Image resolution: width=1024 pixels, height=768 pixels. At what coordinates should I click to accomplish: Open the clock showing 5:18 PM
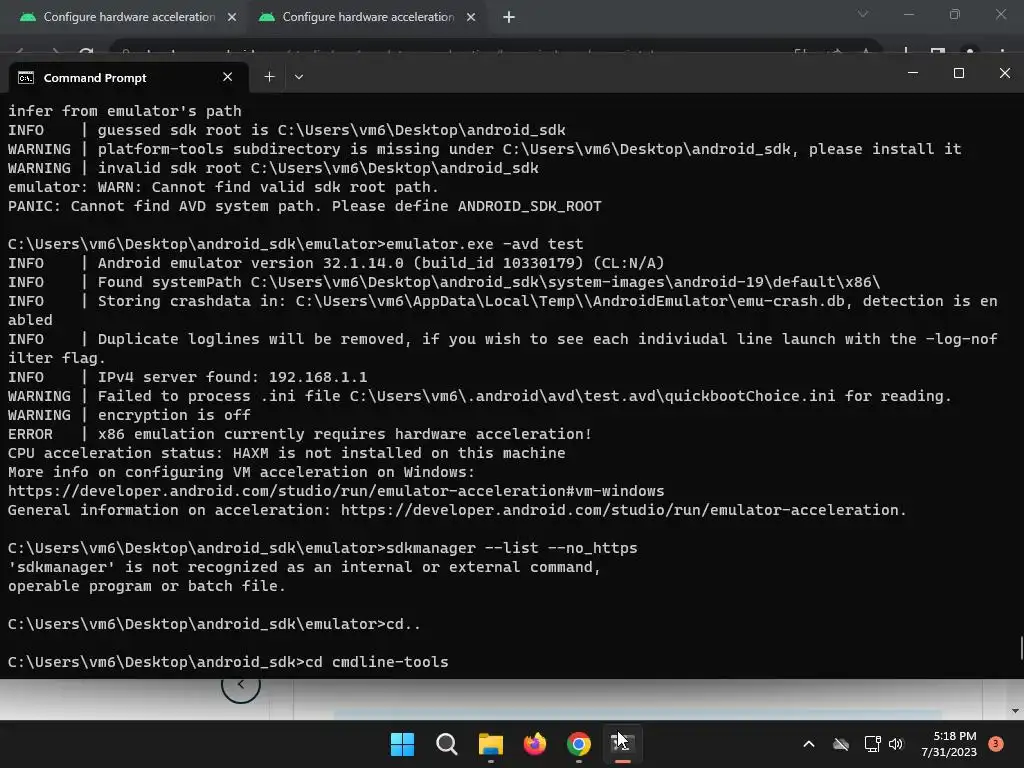tap(949, 744)
